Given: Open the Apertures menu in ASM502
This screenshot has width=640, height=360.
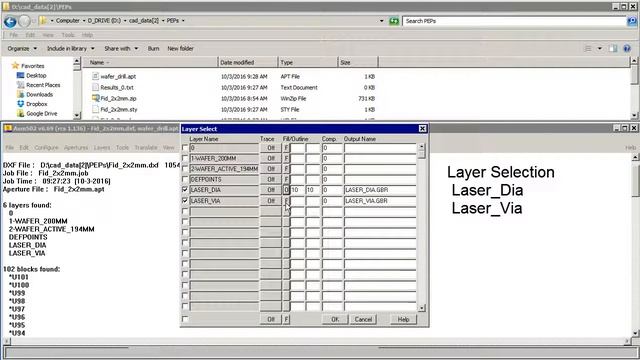Looking at the screenshot, I should (76, 147).
